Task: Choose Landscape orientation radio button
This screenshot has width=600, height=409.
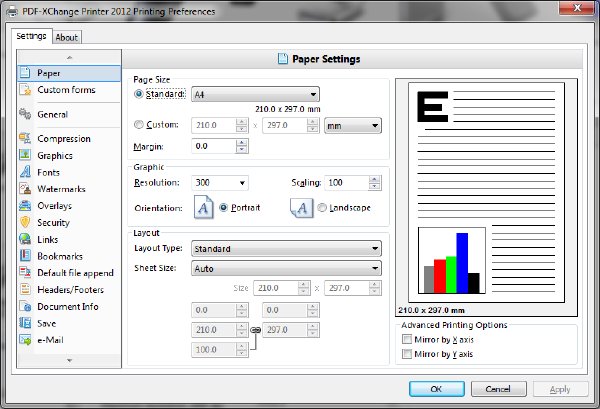Action: pyautogui.click(x=322, y=207)
